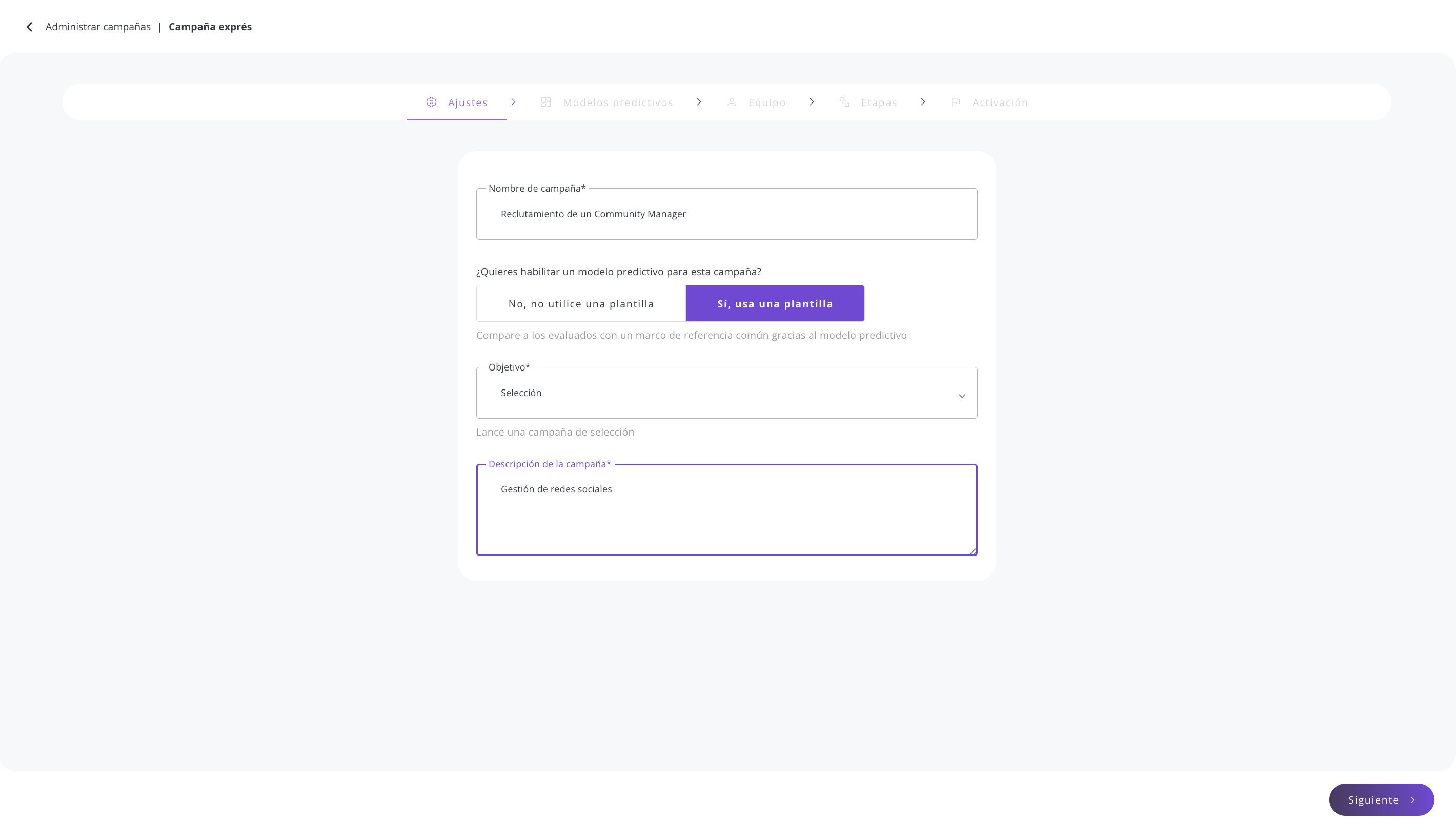This screenshot has height=822, width=1456.
Task: Click the back arrow icon
Action: pyautogui.click(x=29, y=27)
